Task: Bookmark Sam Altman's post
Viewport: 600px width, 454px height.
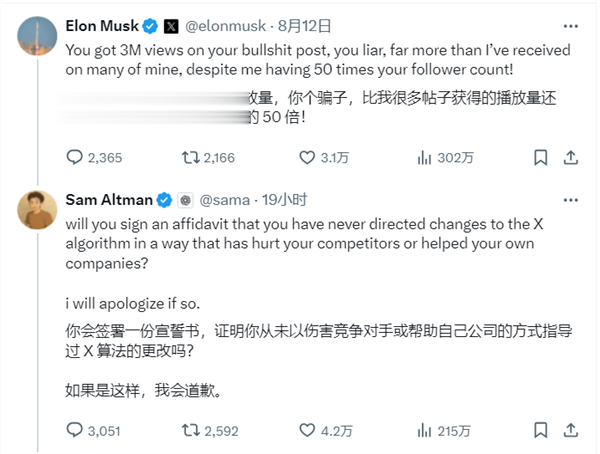Action: coord(541,430)
